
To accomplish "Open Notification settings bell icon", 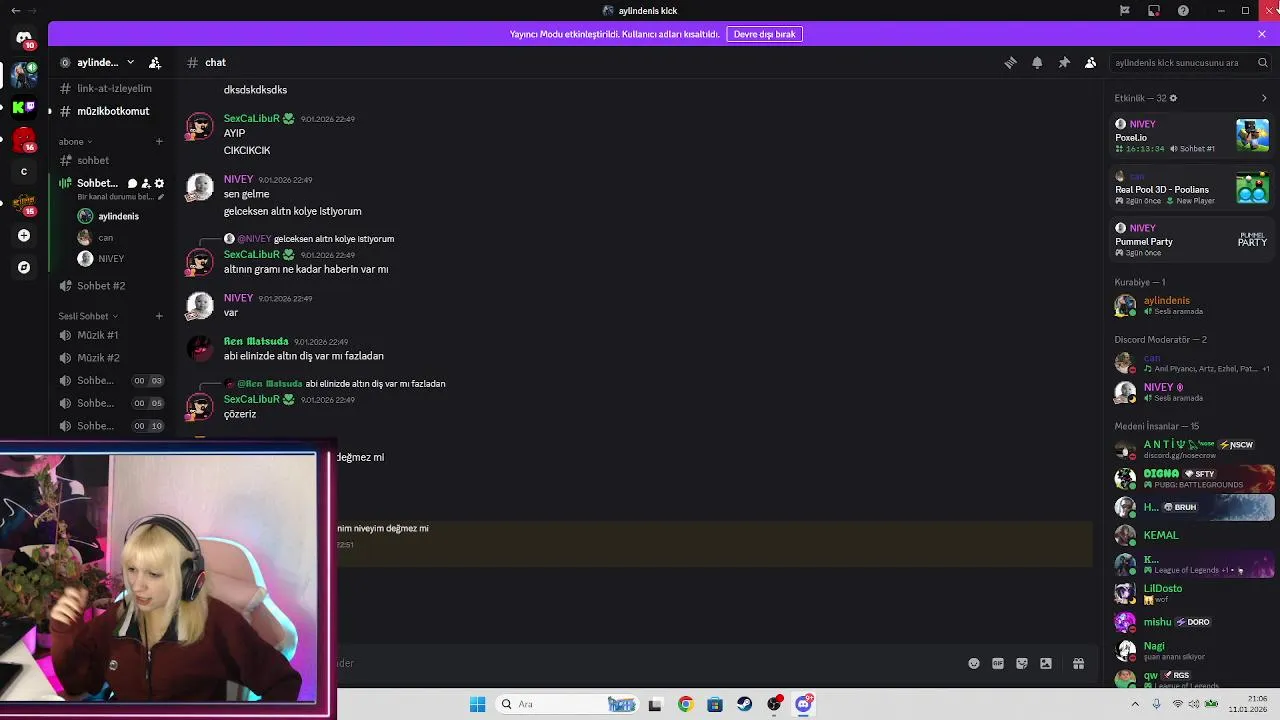I will 1037,62.
